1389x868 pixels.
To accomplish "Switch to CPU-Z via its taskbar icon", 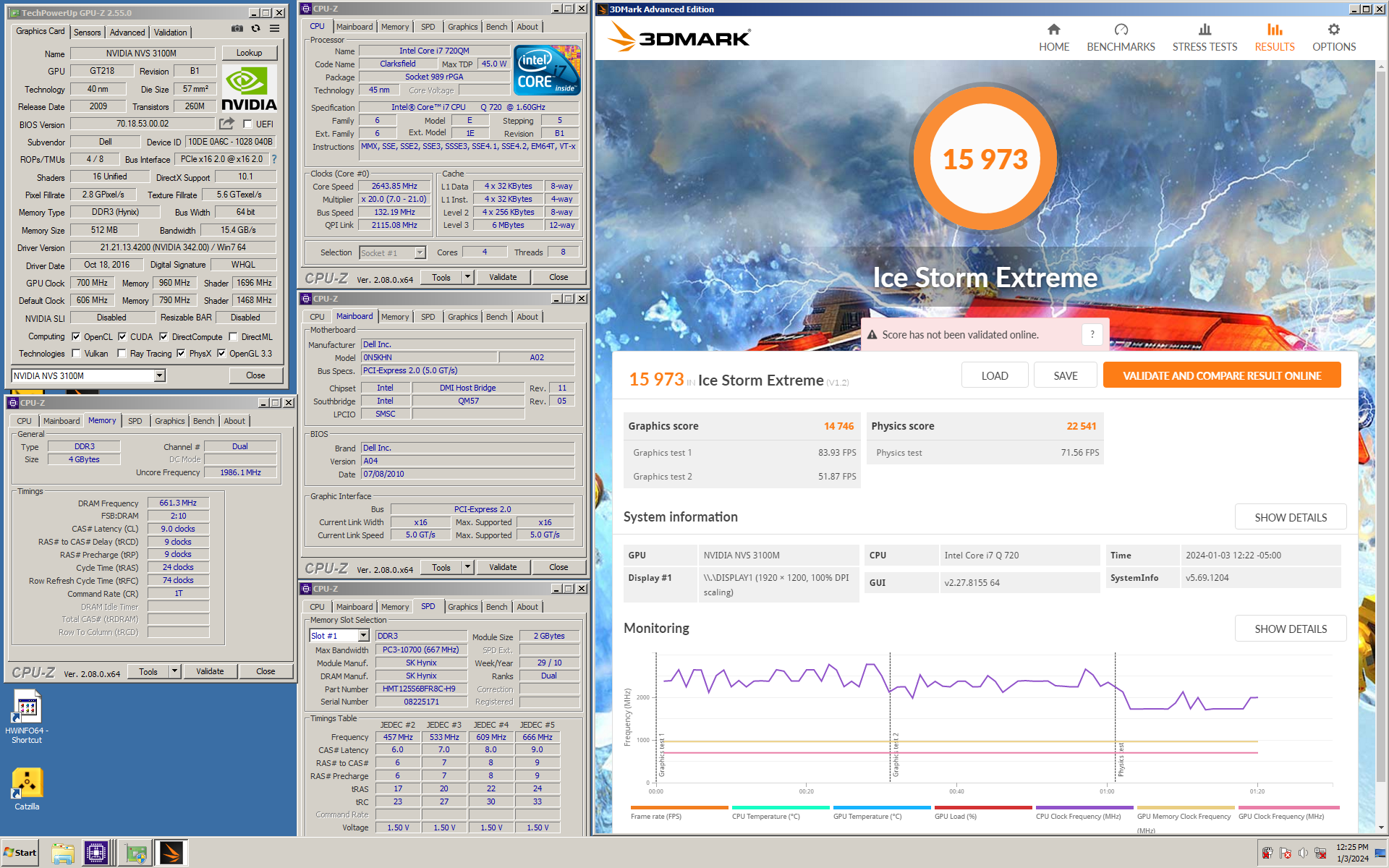I will (96, 853).
